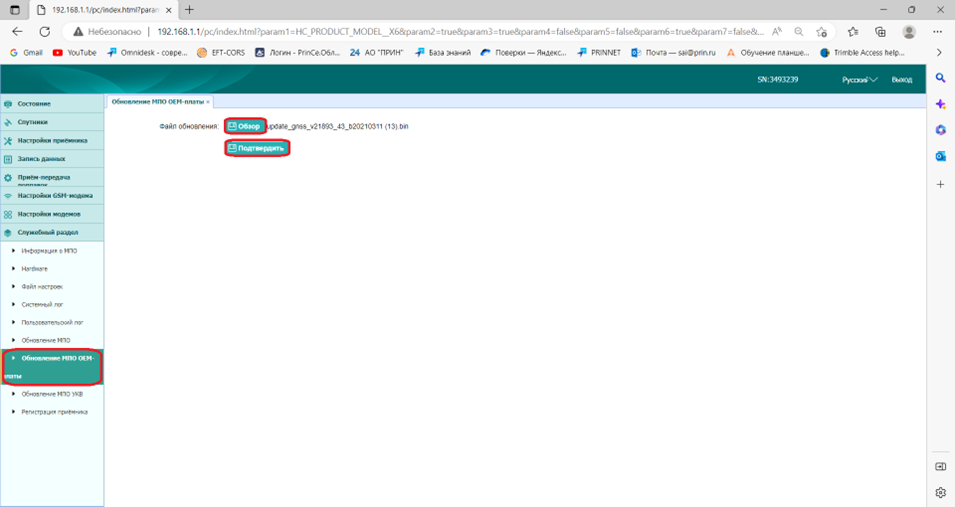Click the Небезопасно security warning
955x507 pixels.
[107, 32]
